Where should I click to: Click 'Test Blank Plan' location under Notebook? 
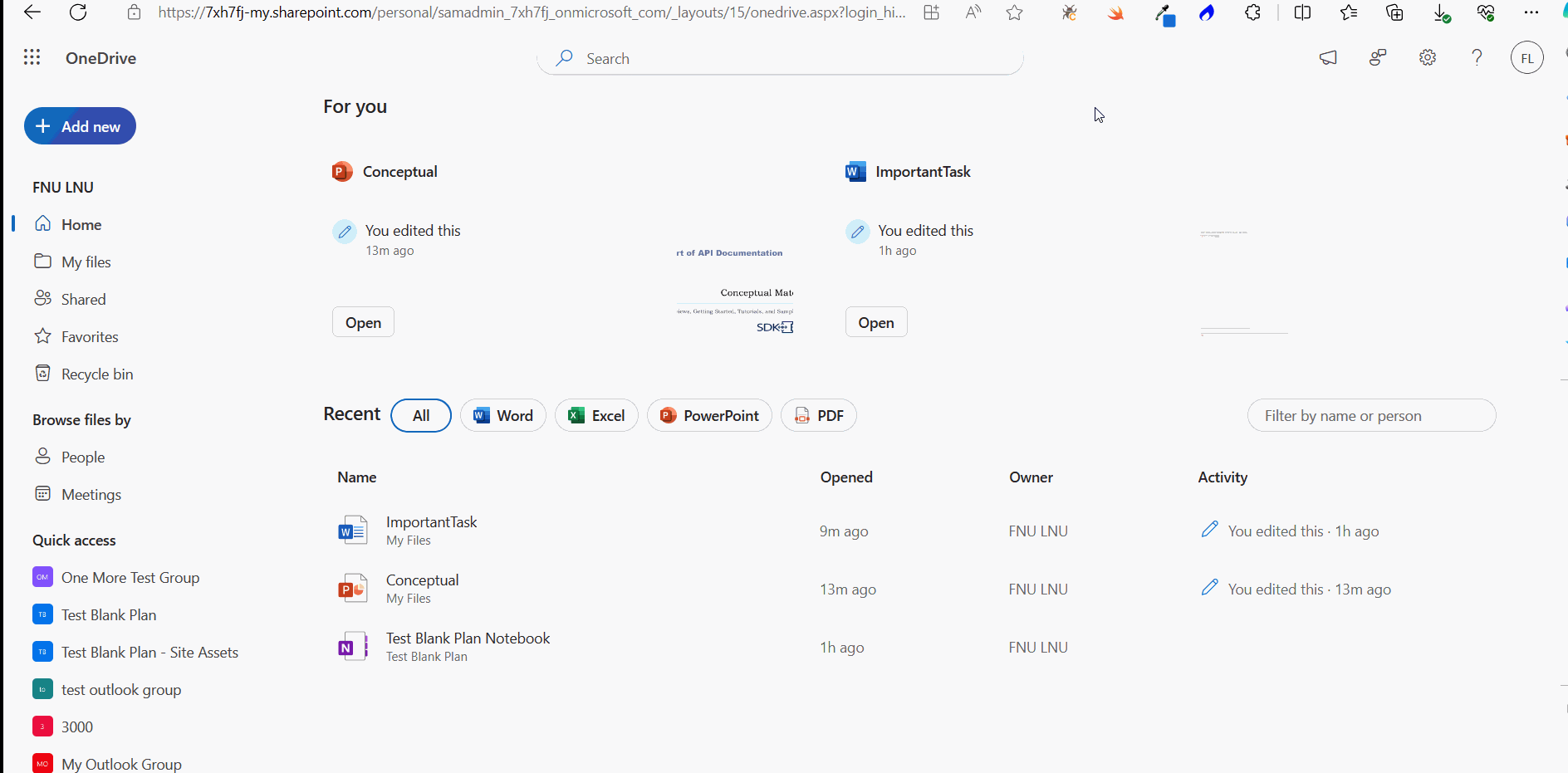(427, 657)
